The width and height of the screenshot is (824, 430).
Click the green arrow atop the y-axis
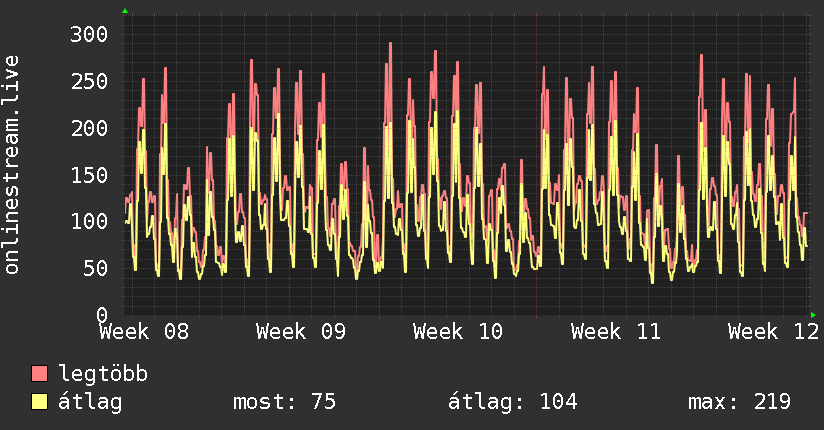tap(125, 11)
